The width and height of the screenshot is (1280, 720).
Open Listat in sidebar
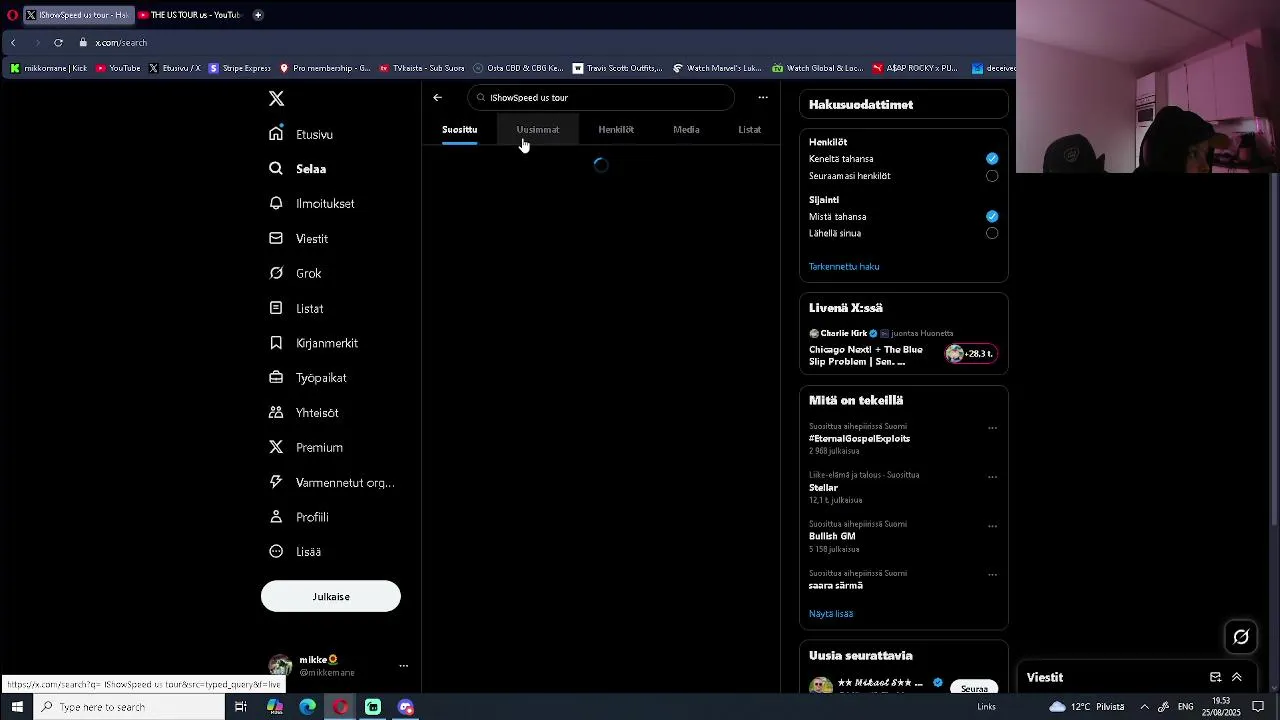click(x=296, y=308)
